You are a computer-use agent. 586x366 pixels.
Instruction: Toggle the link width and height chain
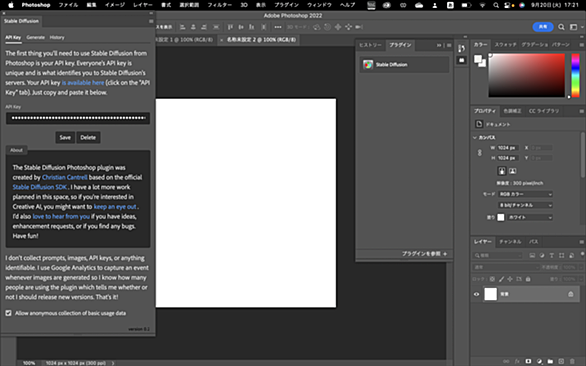pyautogui.click(x=479, y=153)
